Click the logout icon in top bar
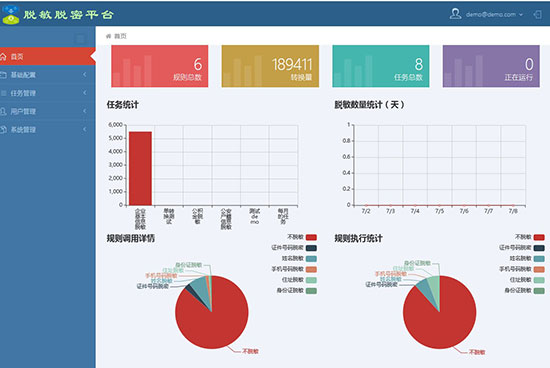 click(x=537, y=14)
